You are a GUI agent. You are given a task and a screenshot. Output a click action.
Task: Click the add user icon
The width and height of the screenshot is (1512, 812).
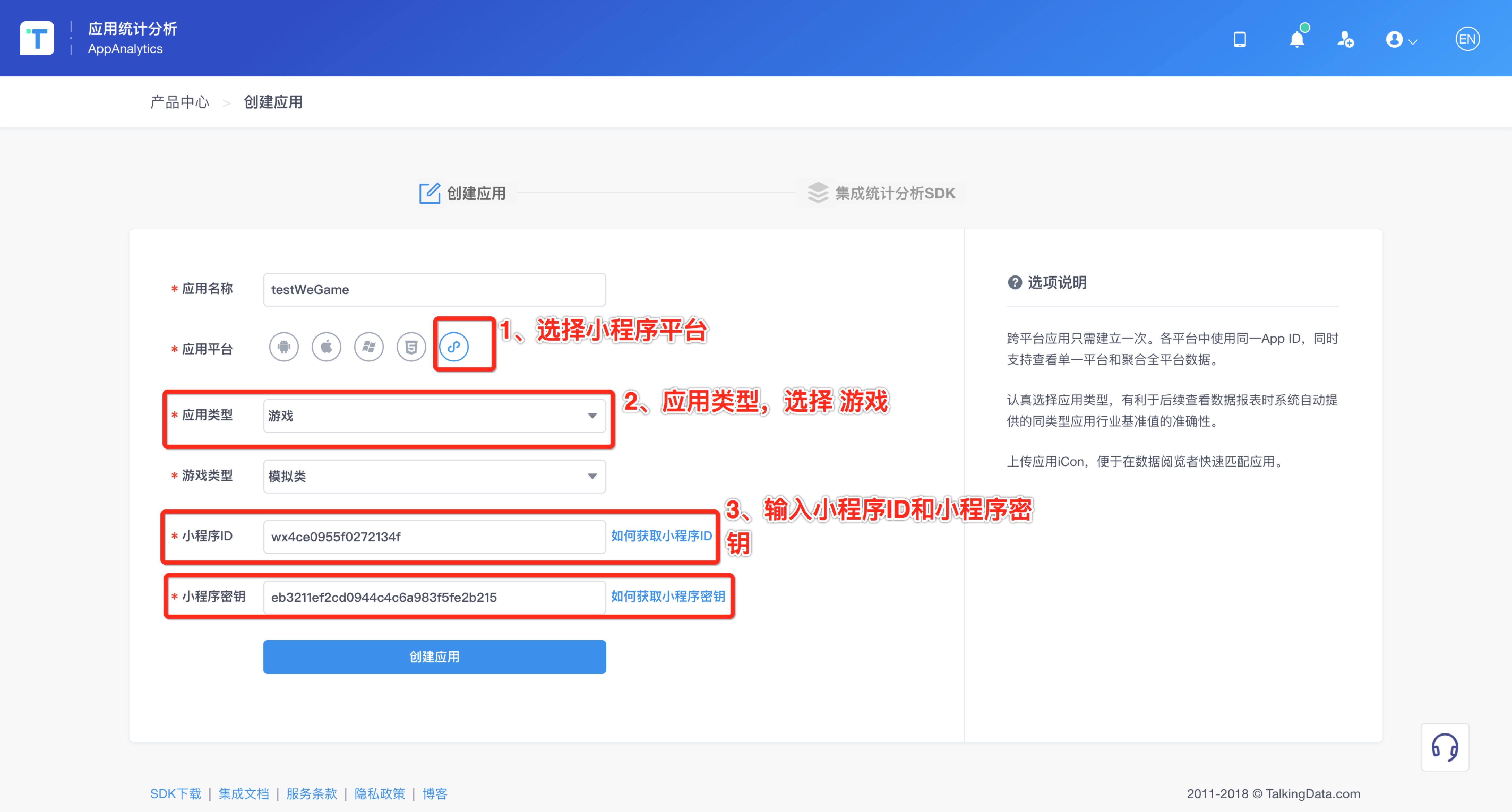click(1345, 39)
